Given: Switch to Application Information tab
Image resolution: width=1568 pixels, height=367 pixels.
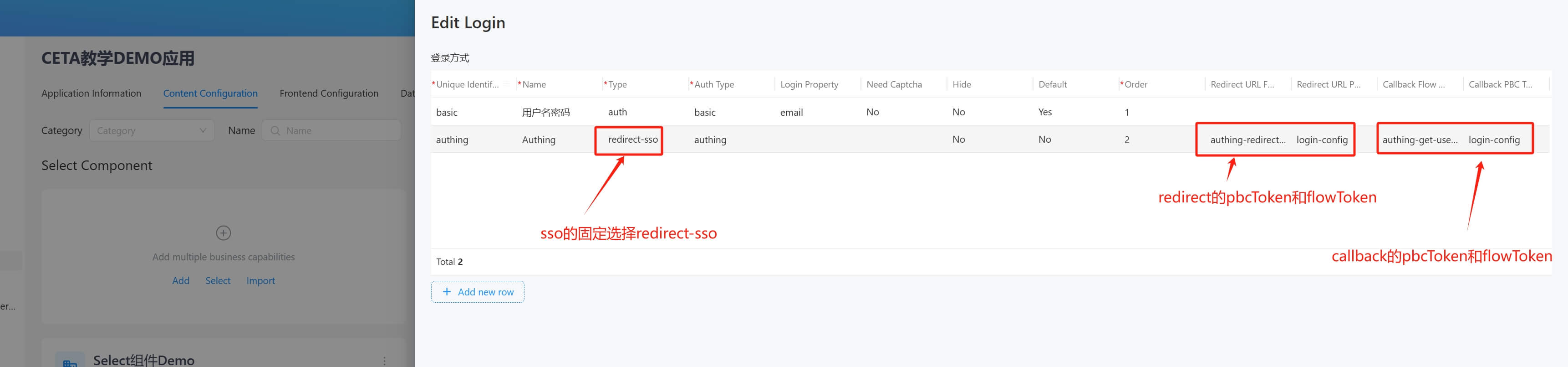Looking at the screenshot, I should 92,93.
